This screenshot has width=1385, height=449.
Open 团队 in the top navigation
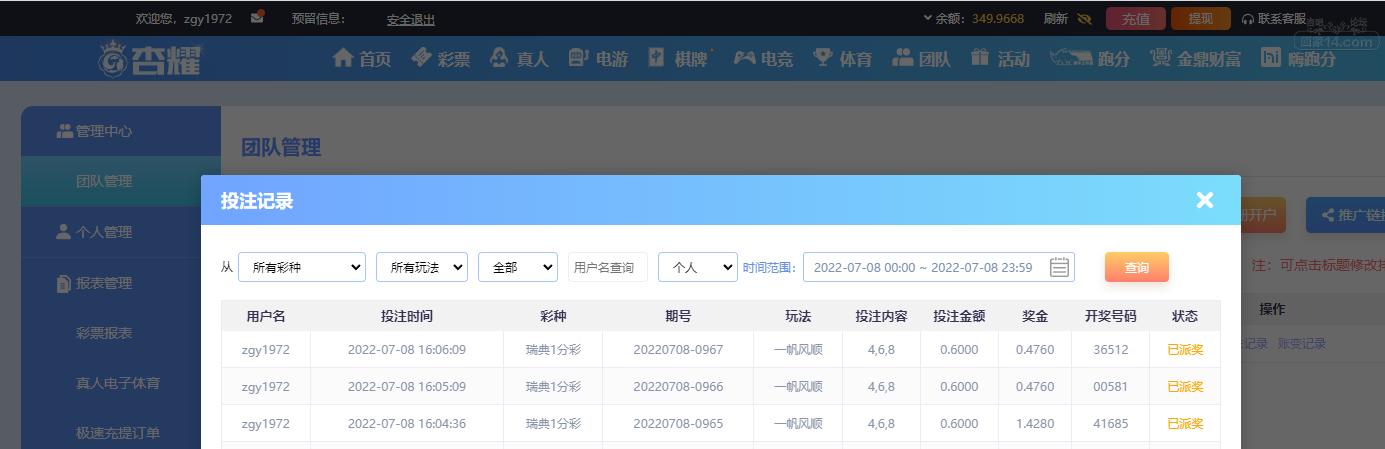(921, 58)
